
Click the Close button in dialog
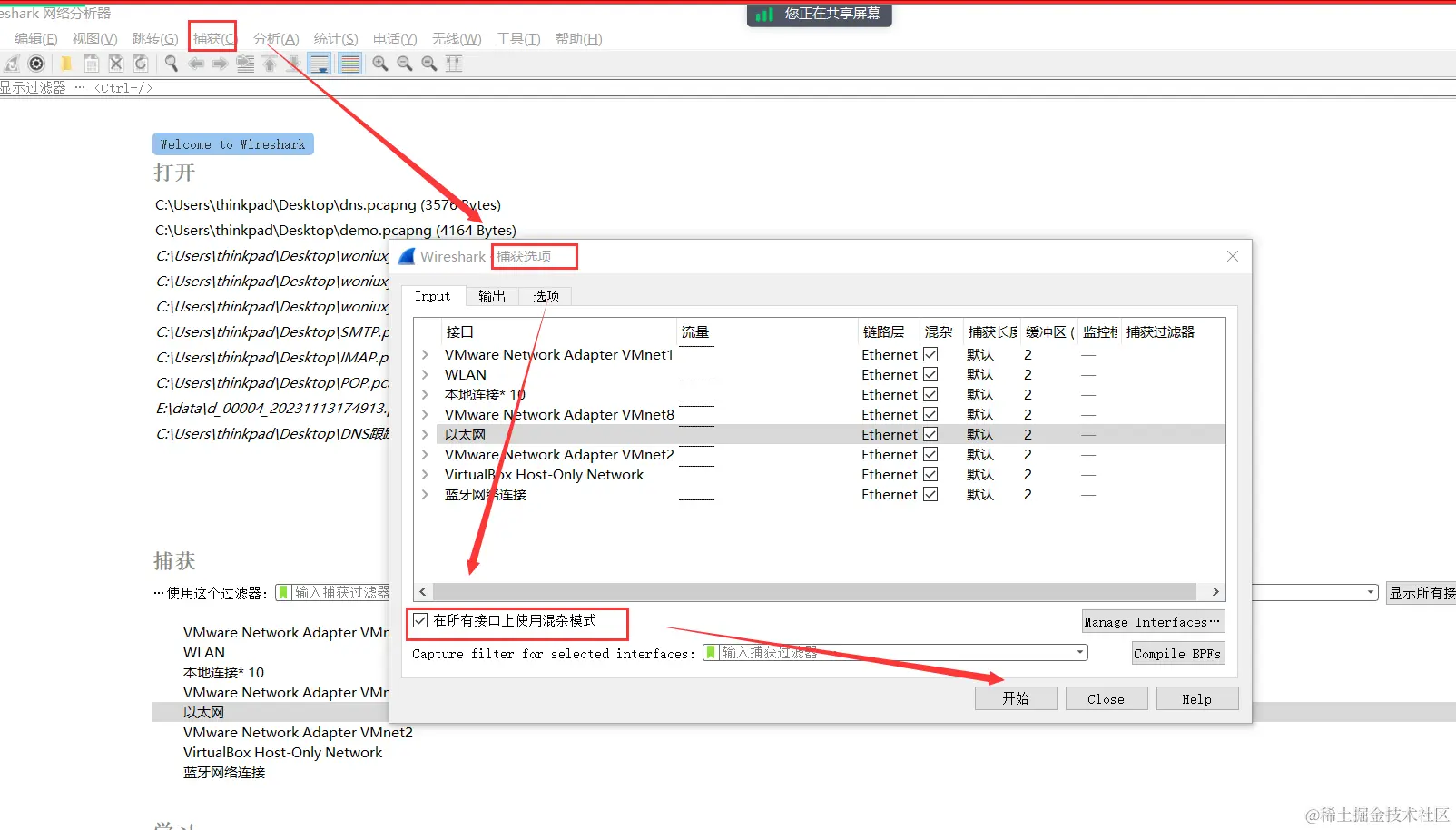tap(1106, 698)
